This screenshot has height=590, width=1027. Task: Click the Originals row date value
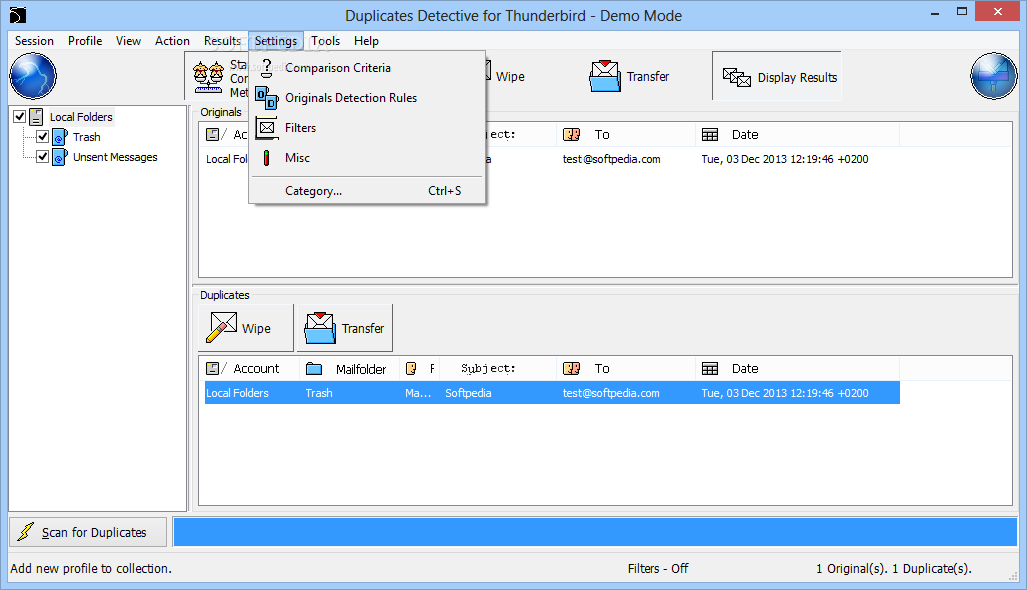click(x=785, y=159)
